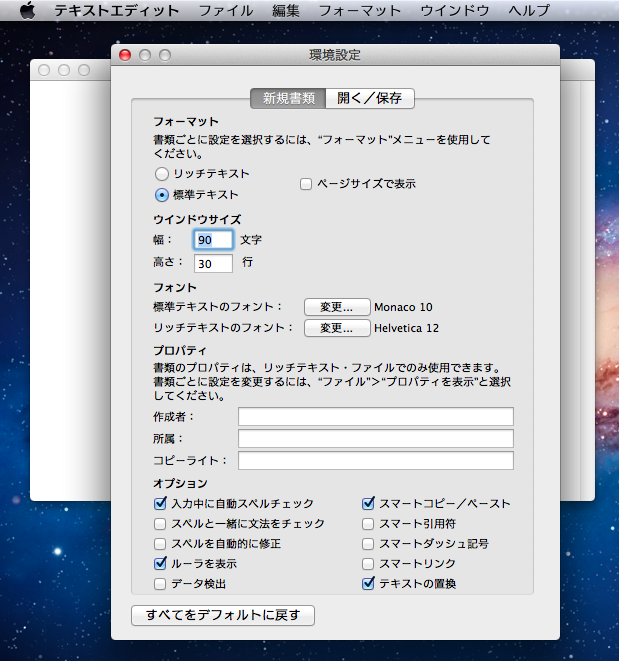Click the Monaco 10 font label
Screen dimensions: 619x661
click(x=403, y=307)
